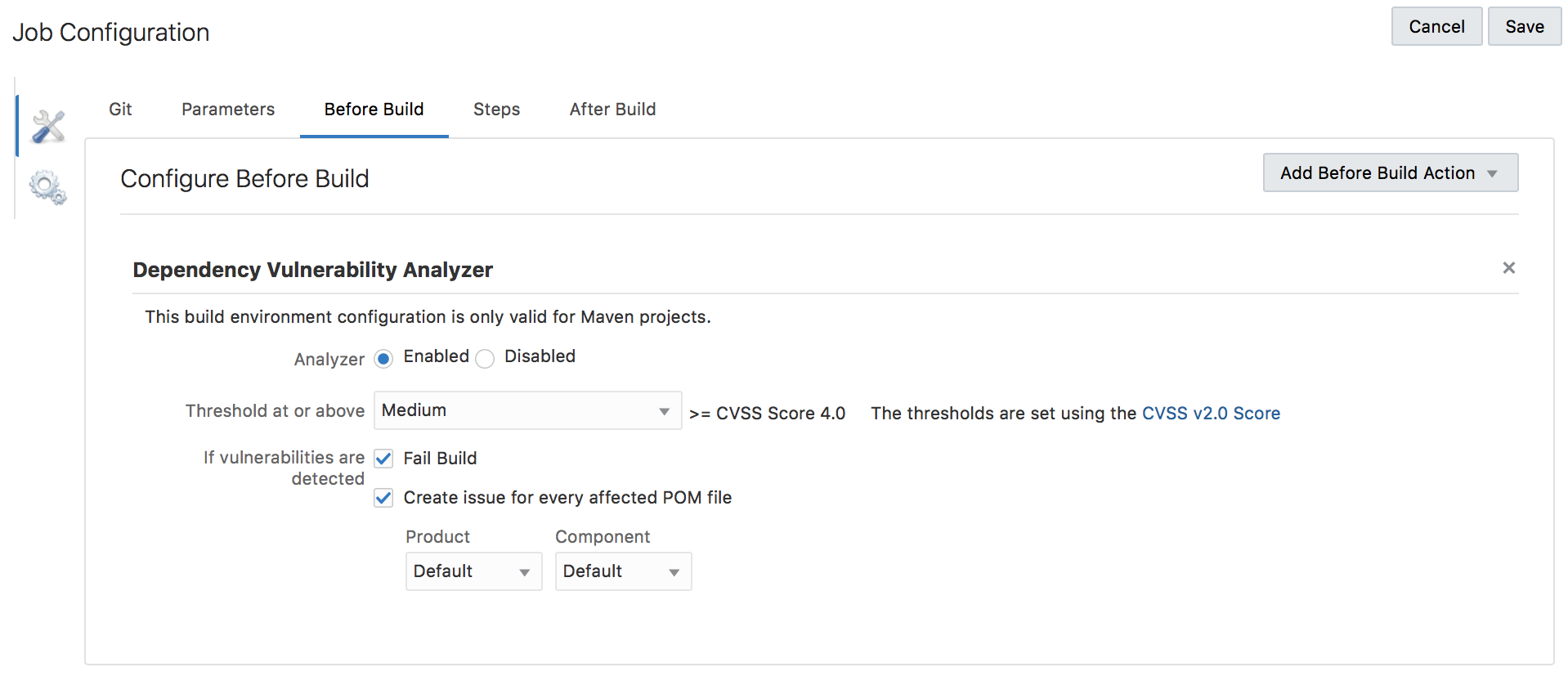Switch to the After Build tab
The width and height of the screenshot is (1568, 685).
pos(612,110)
